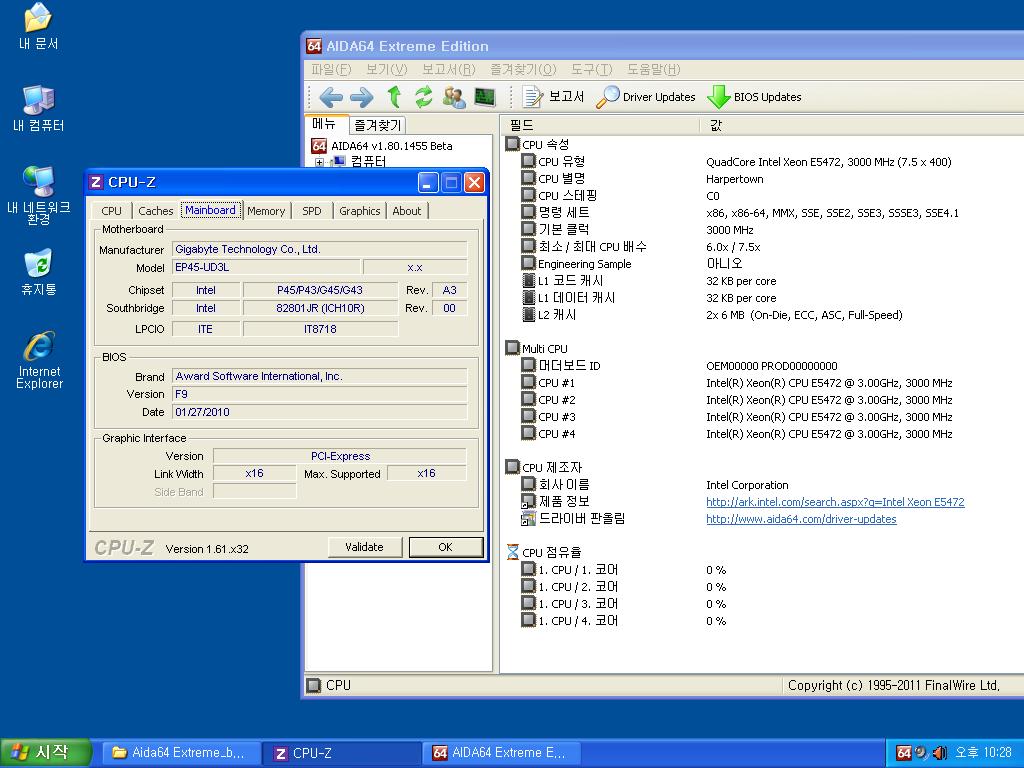The height and width of the screenshot is (768, 1024).
Task: Switch to the SPD tab in CPU-Z
Action: 312,211
